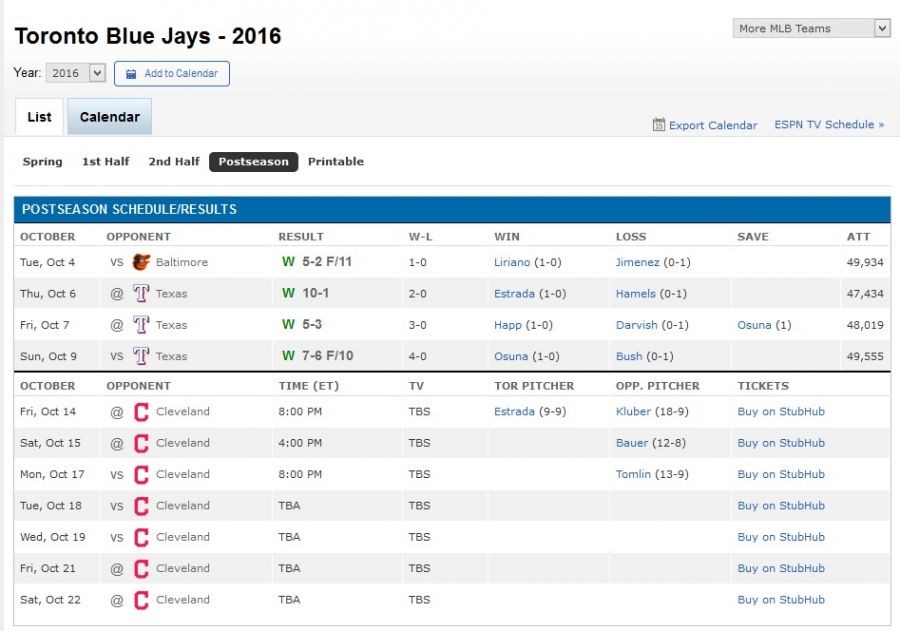This screenshot has height=631, width=900.
Task: Click the Add to Calendar button
Action: point(172,73)
